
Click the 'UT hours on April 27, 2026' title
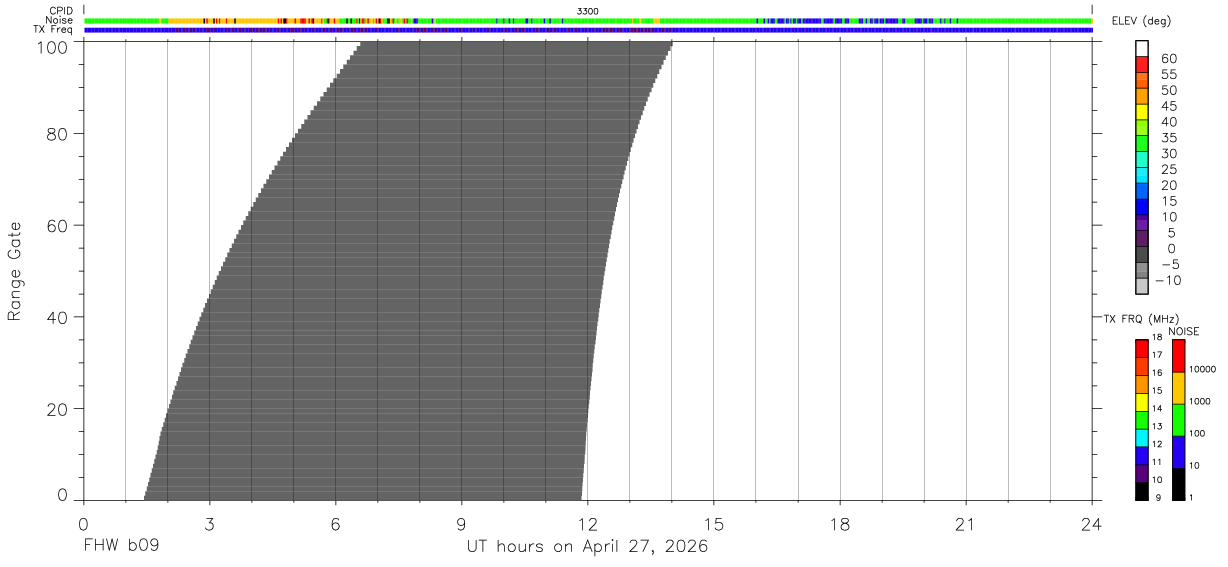587,547
